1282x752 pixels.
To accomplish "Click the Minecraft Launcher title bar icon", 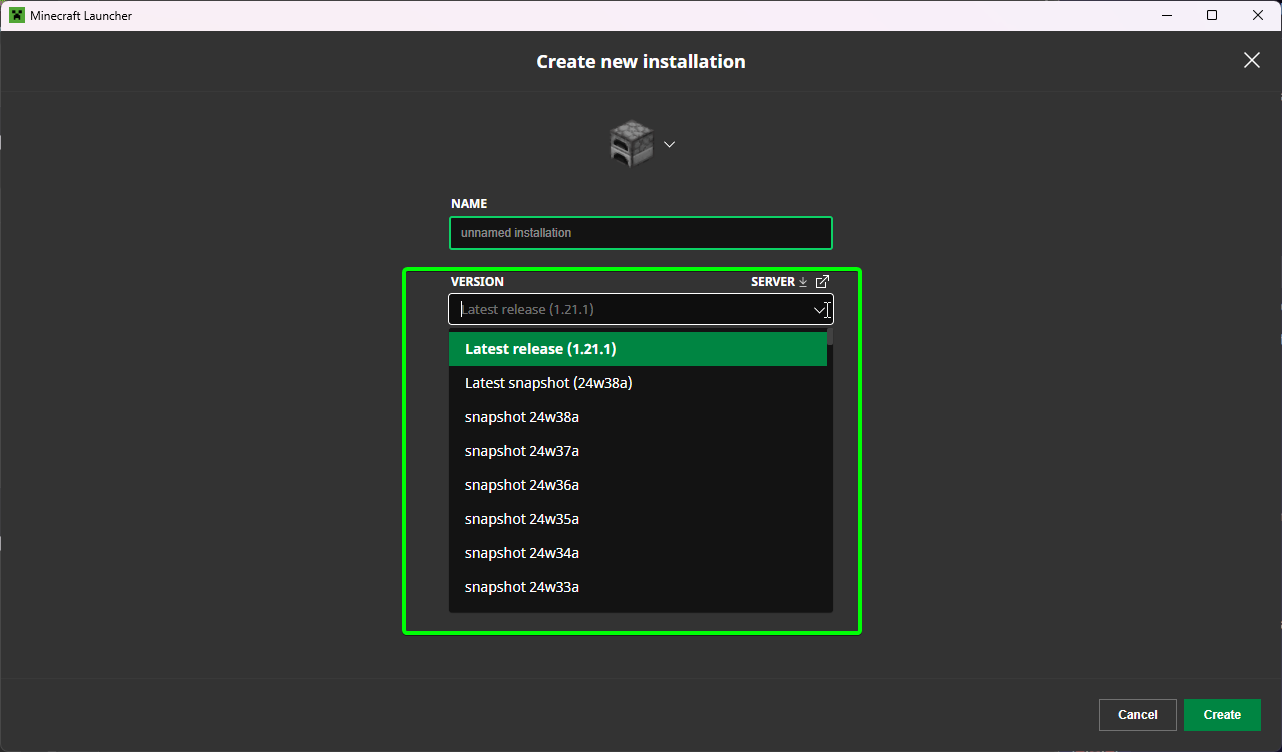I will coord(17,15).
